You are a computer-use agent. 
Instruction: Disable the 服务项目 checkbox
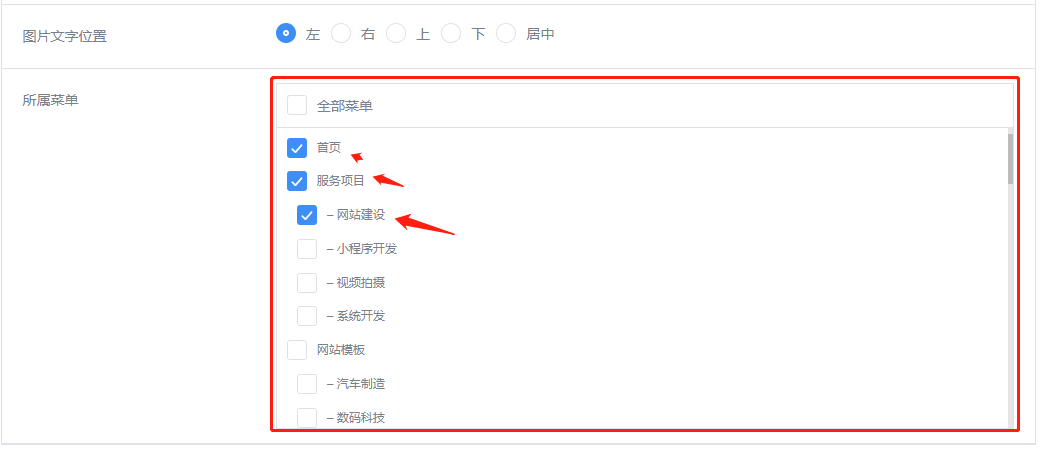click(297, 181)
